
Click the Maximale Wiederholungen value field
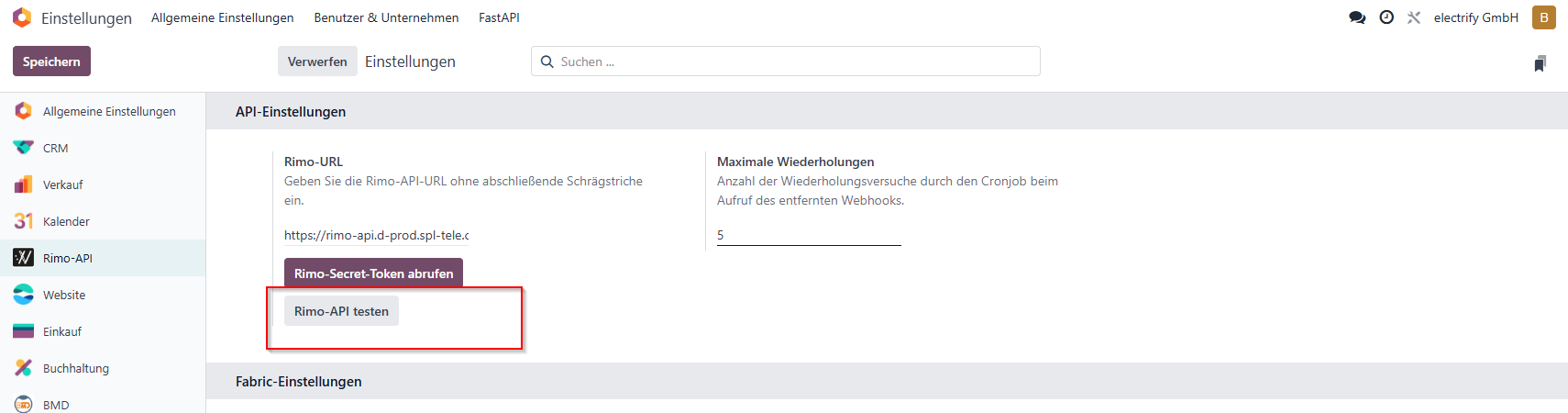pos(809,235)
